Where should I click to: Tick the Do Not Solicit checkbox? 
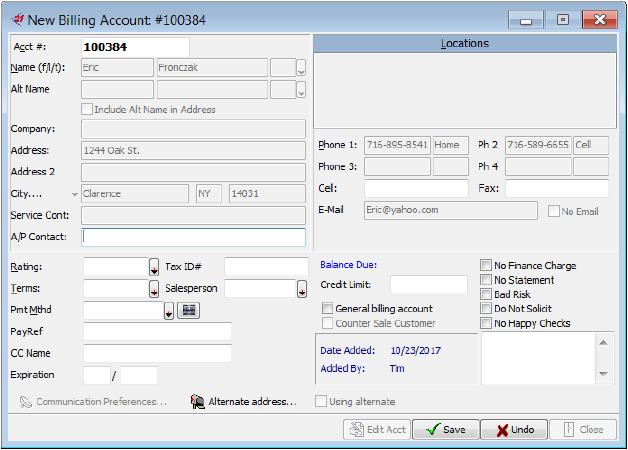[x=486, y=309]
